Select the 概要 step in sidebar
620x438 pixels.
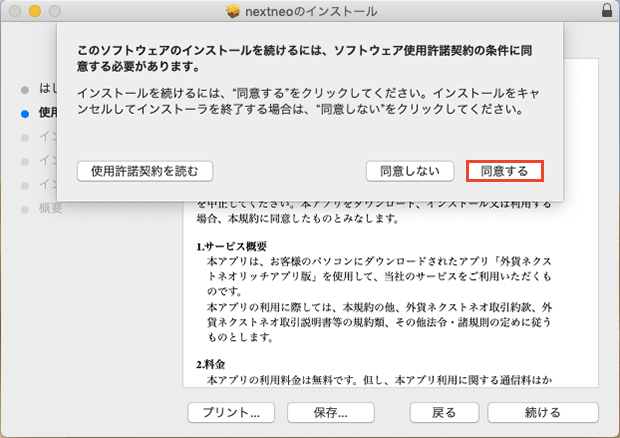[x=51, y=208]
